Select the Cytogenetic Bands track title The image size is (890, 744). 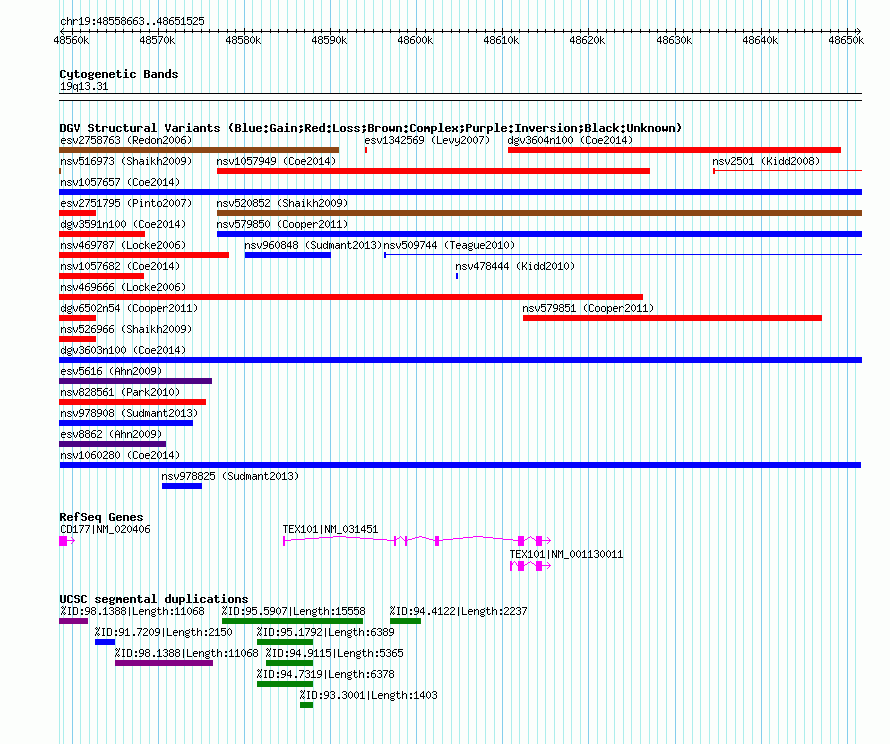click(119, 74)
